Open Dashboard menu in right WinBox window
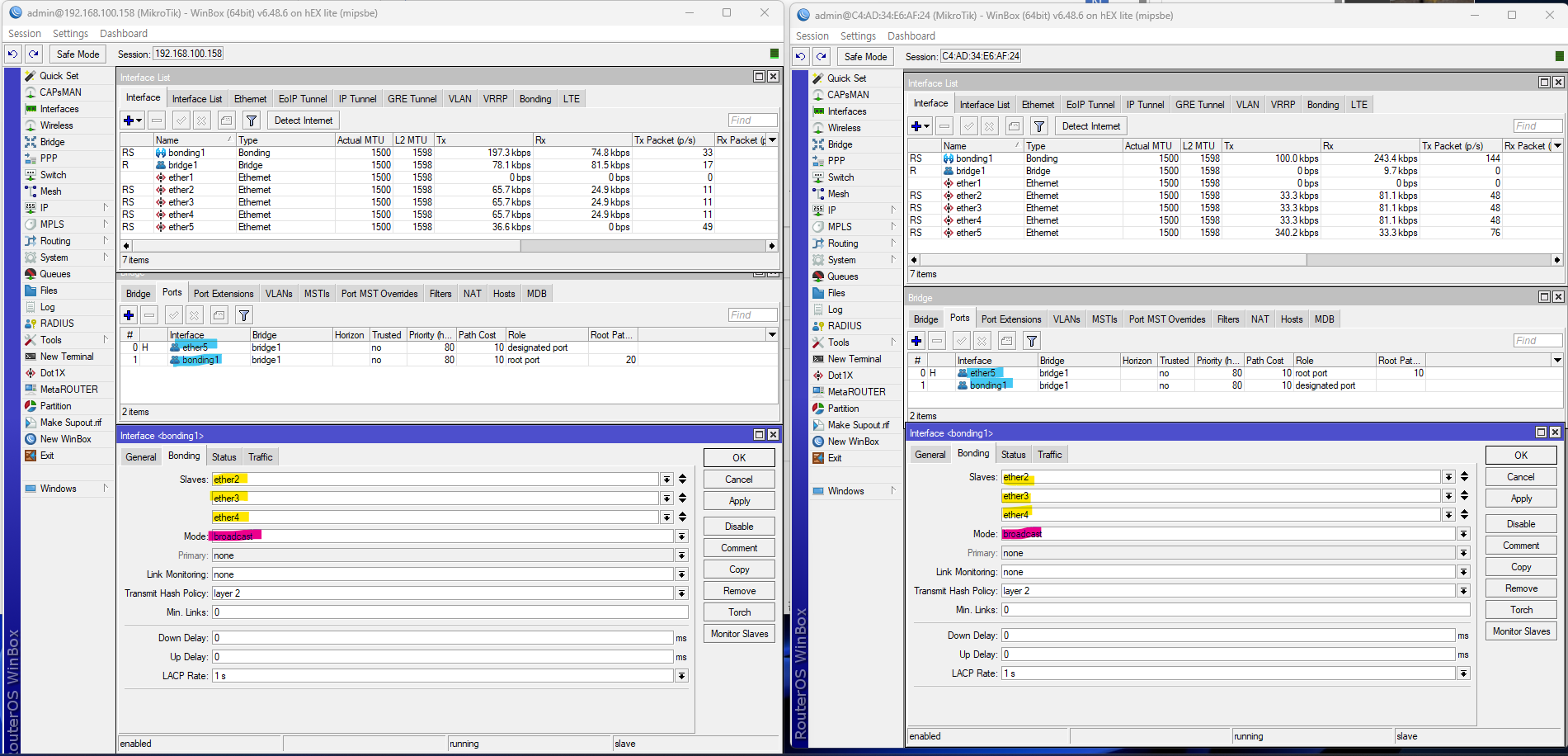Screen dimensions: 1568x756 [911, 36]
